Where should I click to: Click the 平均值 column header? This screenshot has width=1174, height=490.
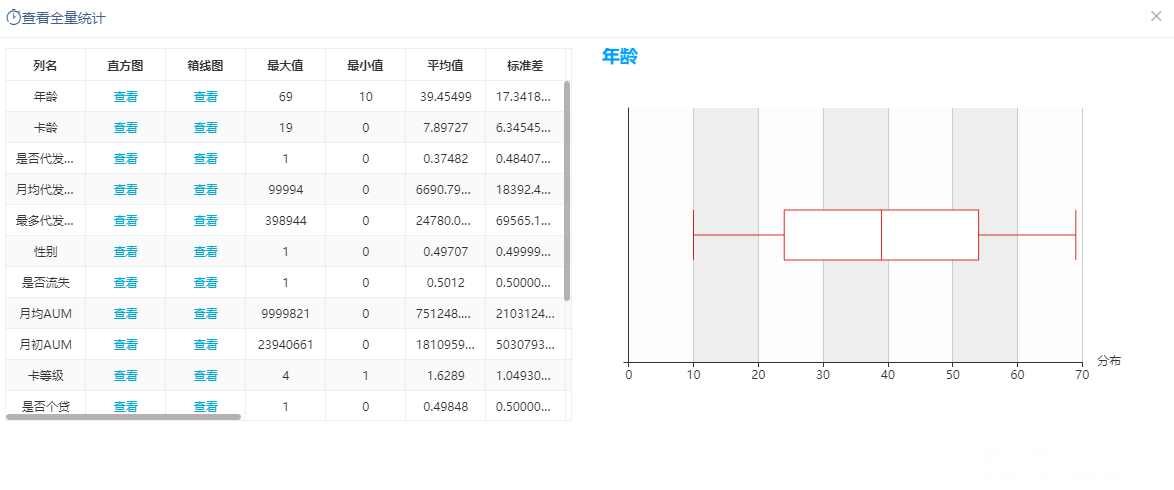[445, 65]
